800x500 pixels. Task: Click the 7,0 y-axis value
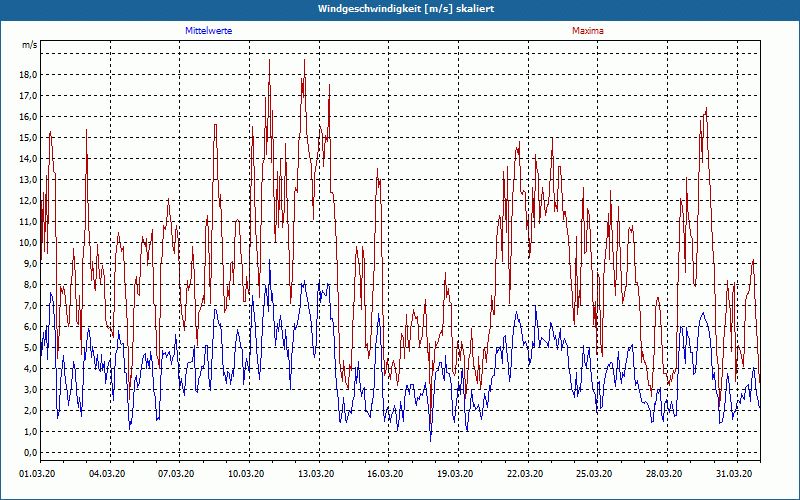31,306
